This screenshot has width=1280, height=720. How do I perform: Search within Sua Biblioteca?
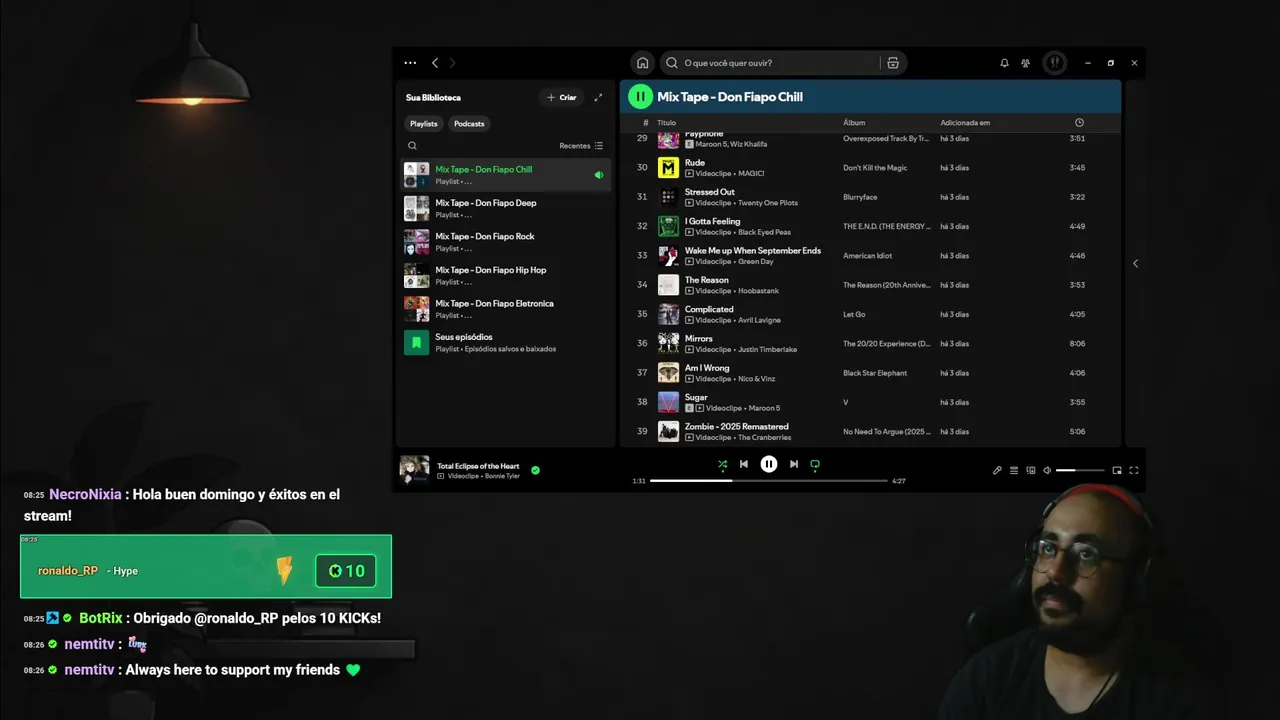tap(412, 146)
